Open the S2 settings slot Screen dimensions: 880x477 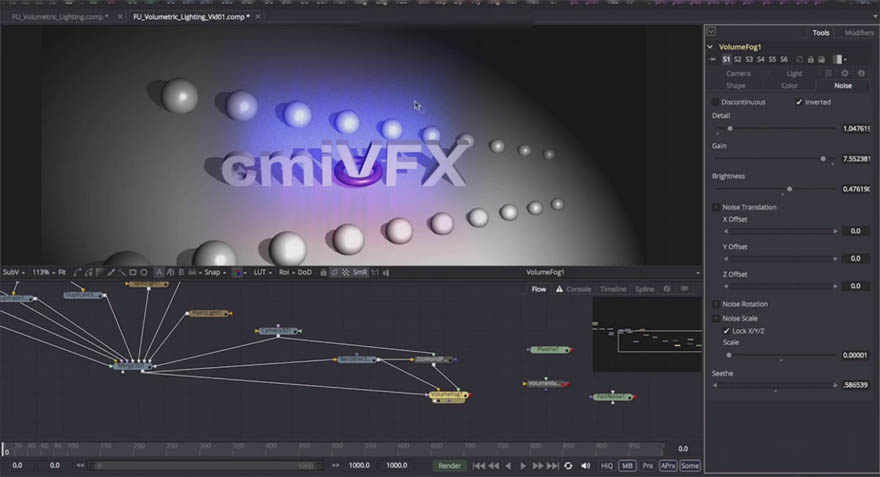pyautogui.click(x=737, y=59)
